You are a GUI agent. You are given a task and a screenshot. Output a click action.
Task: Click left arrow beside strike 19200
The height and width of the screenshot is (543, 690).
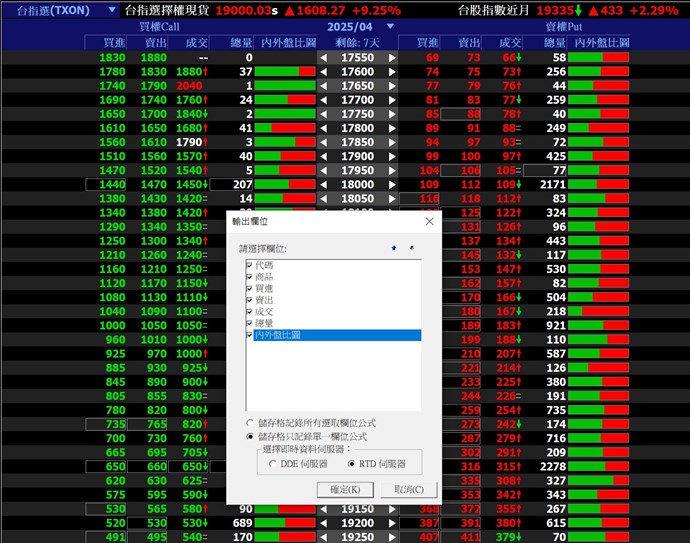[x=323, y=523]
